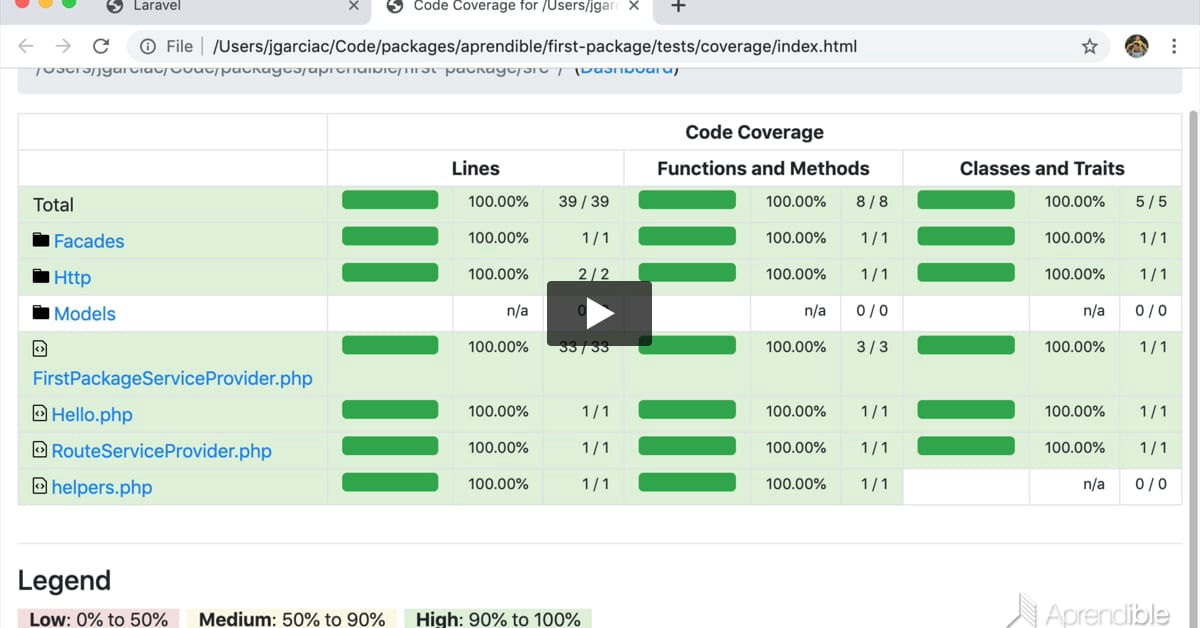The height and width of the screenshot is (628, 1200).
Task: Open FirstPackageServiceProvider.php coverage
Action: pyautogui.click(x=173, y=379)
